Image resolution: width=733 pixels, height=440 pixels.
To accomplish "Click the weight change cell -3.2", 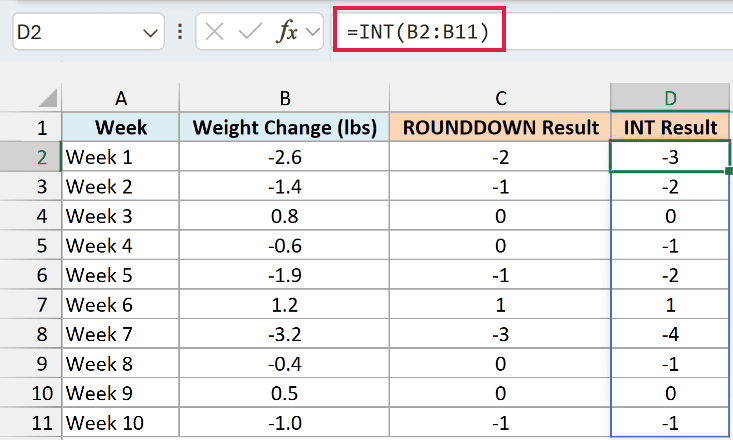I will (284, 334).
